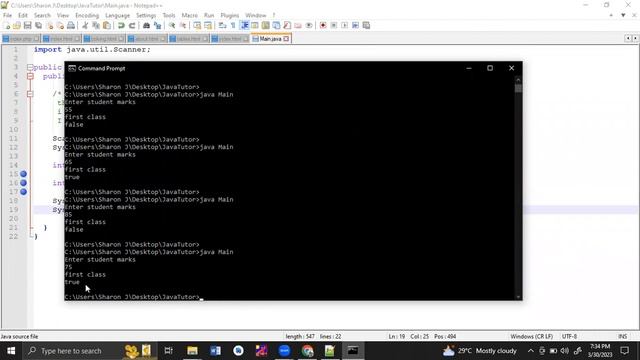Click the Paste toolbar icon
The image size is (640, 360).
click(107, 25)
